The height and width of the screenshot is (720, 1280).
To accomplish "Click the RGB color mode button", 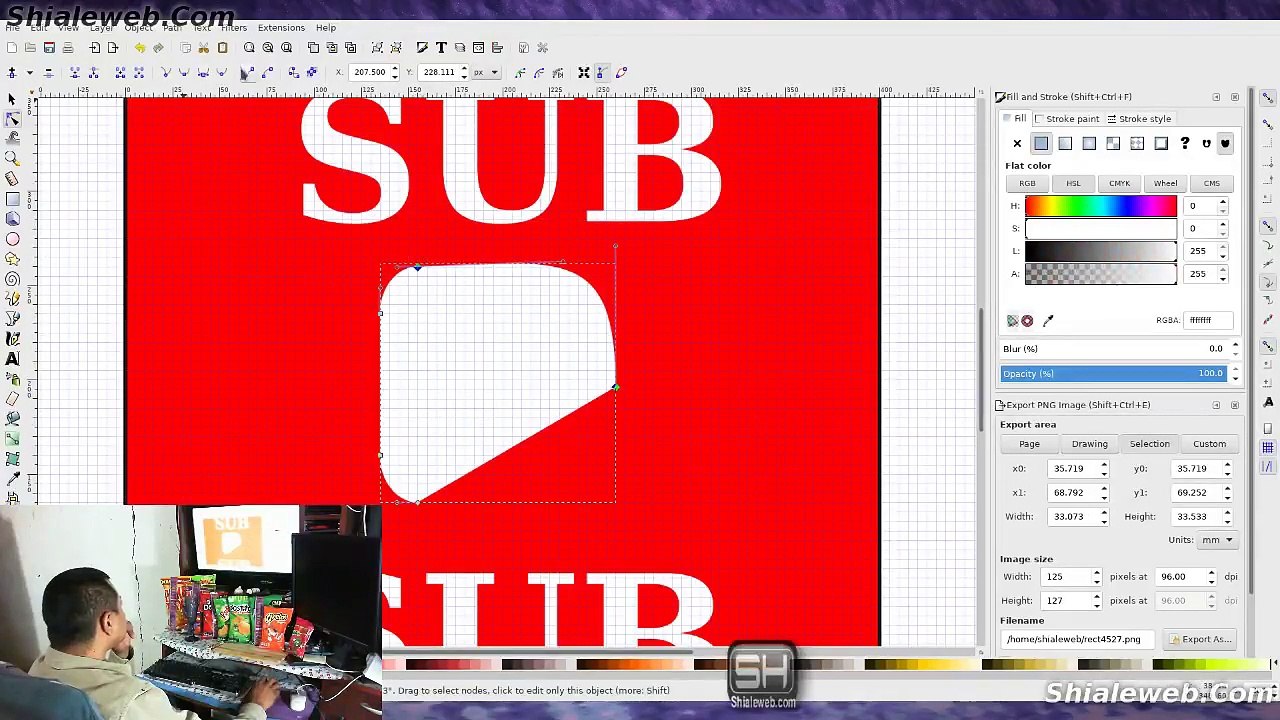I will point(1027,184).
